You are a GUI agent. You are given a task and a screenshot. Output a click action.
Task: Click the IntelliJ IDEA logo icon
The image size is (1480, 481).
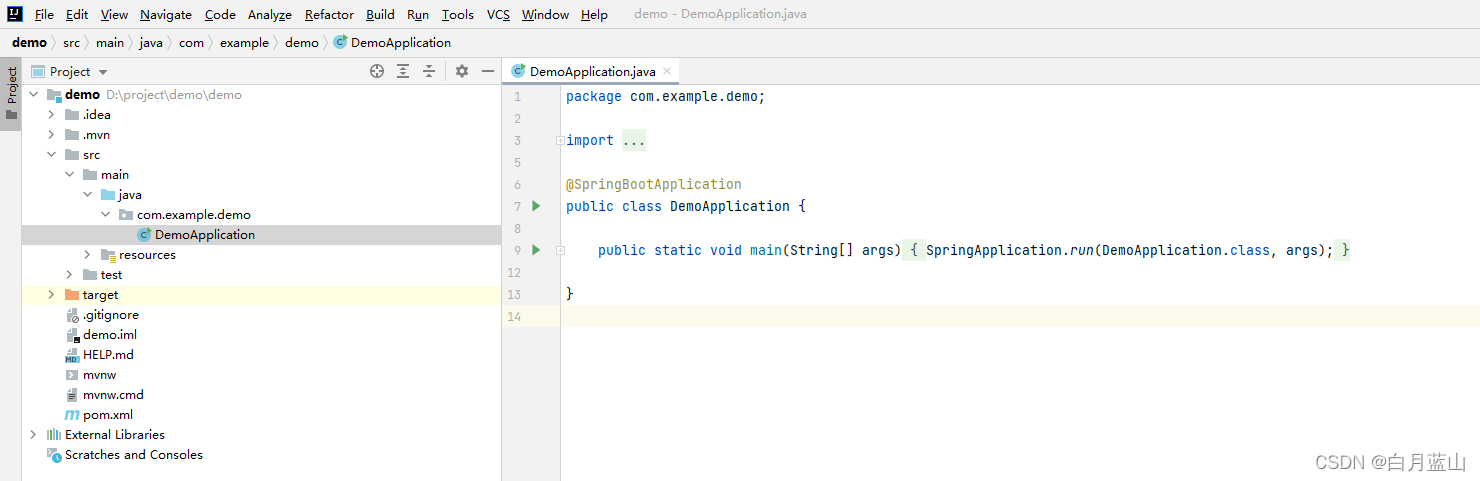[x=14, y=14]
